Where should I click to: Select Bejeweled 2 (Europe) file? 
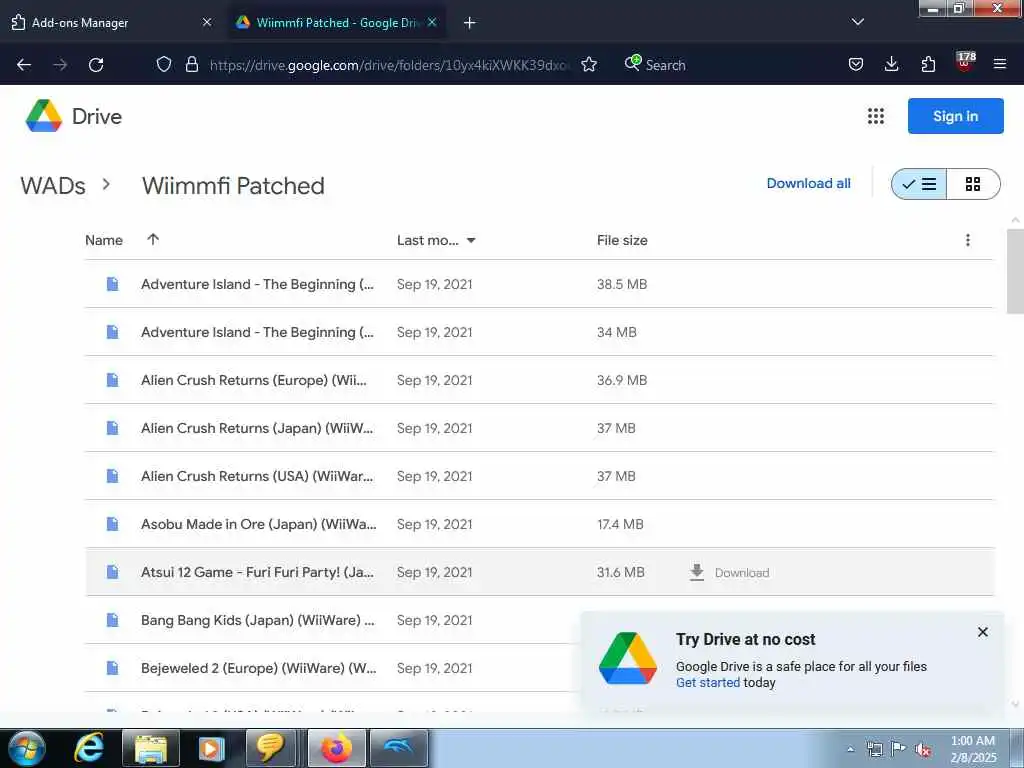click(x=332, y=668)
